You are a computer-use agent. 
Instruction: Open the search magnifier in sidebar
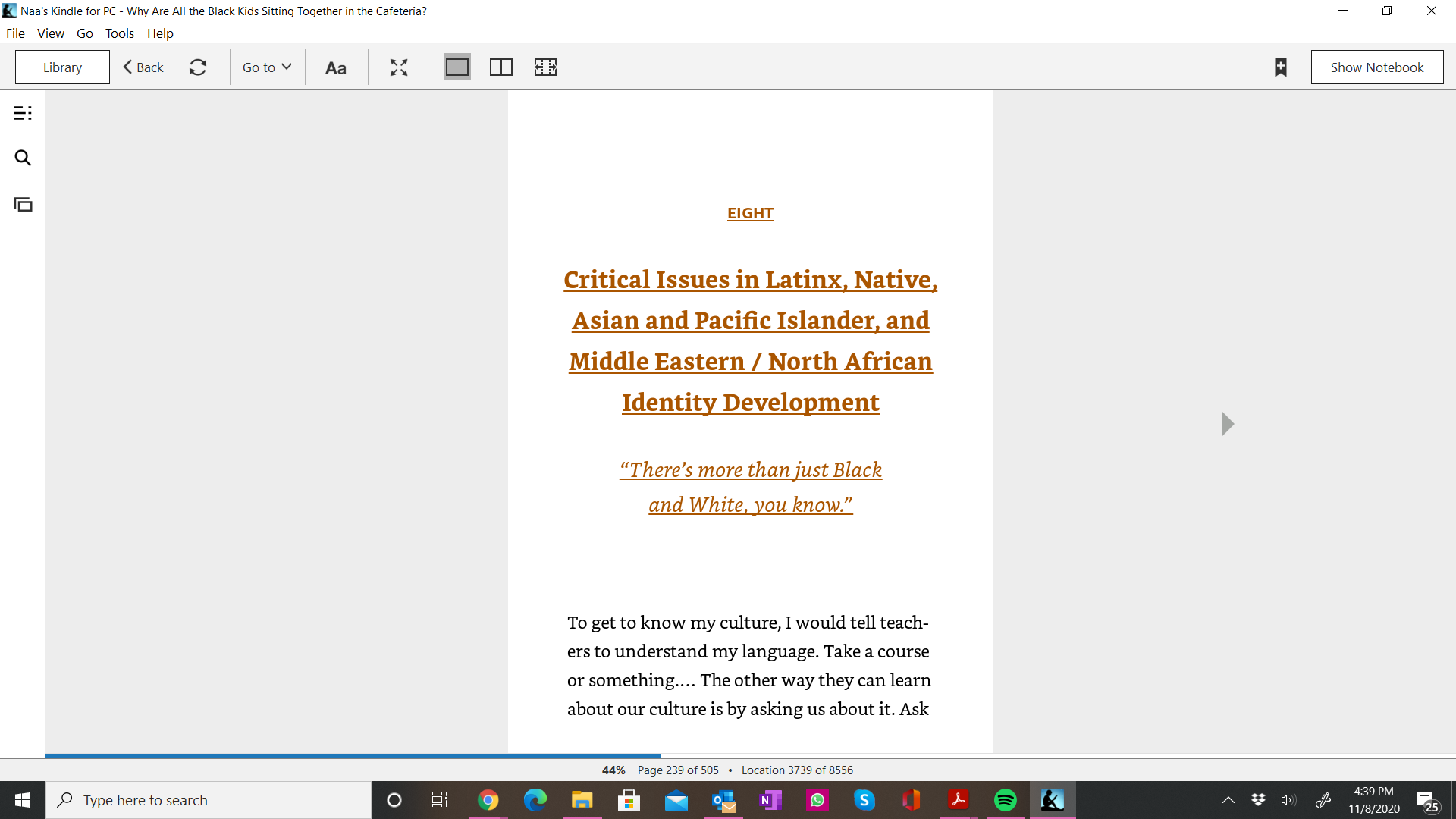pos(23,158)
